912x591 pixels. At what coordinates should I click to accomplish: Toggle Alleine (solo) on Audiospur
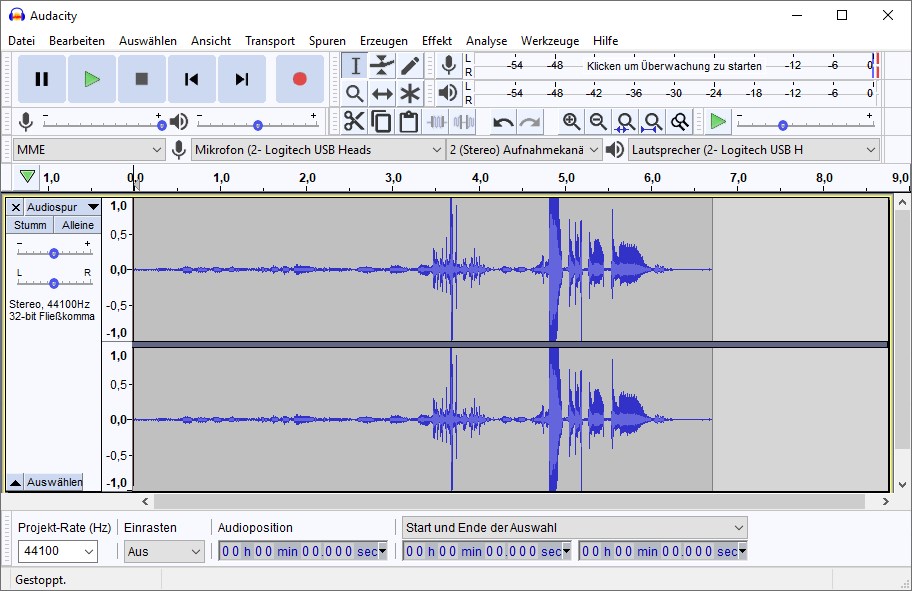click(77, 225)
